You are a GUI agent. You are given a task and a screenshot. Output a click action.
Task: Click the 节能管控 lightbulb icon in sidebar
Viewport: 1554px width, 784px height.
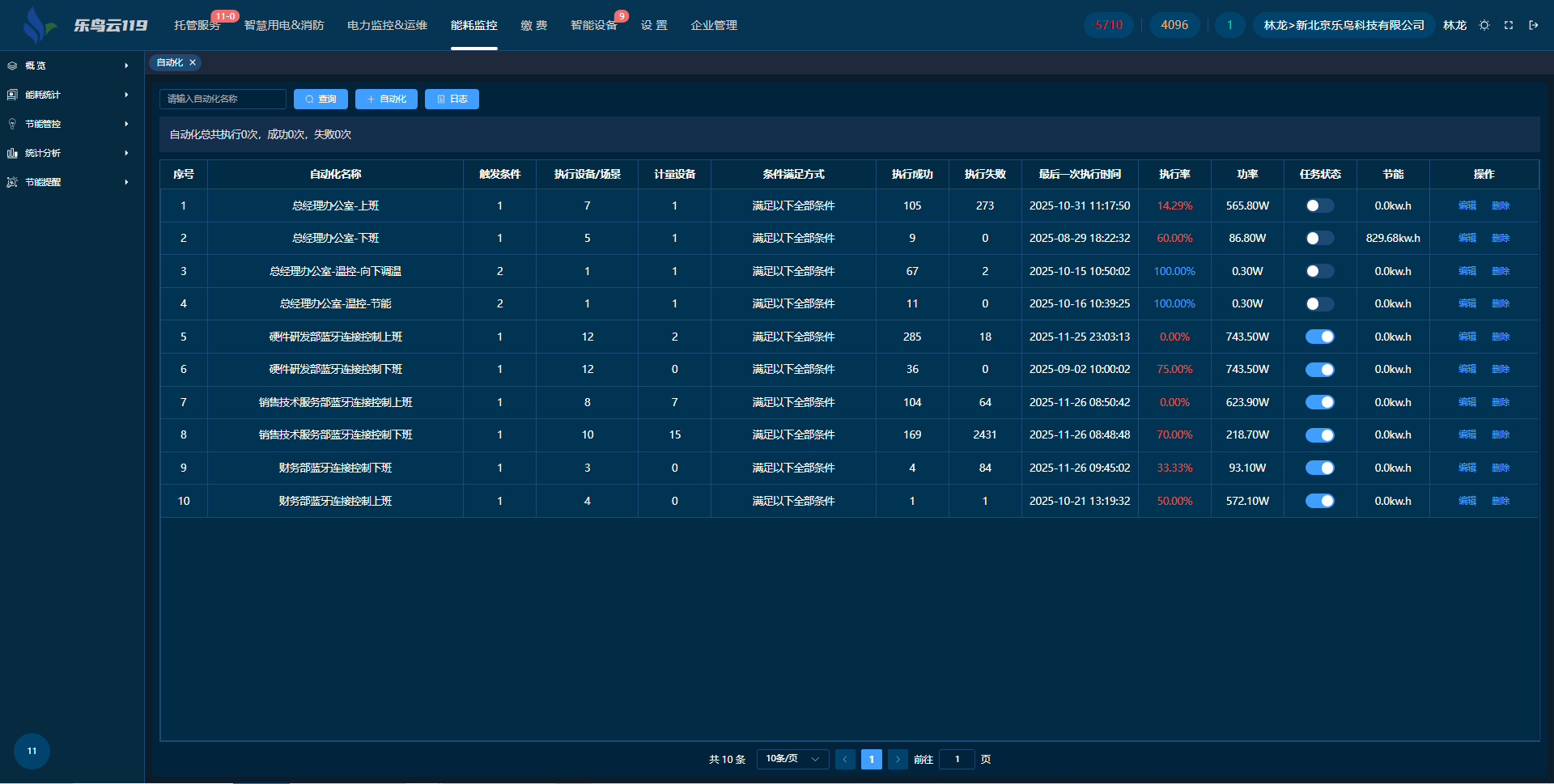point(12,124)
